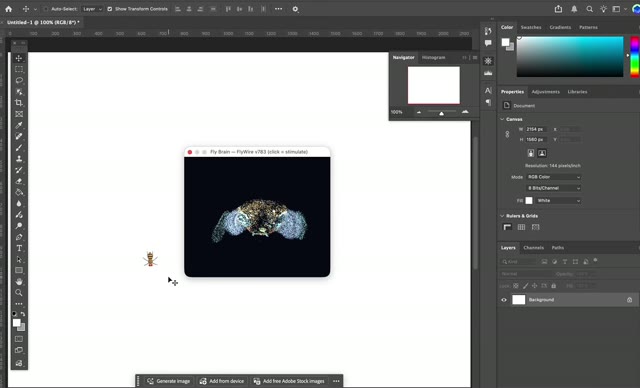640x388 pixels.
Task: Click Add free Adobe Stock images
Action: [289, 381]
